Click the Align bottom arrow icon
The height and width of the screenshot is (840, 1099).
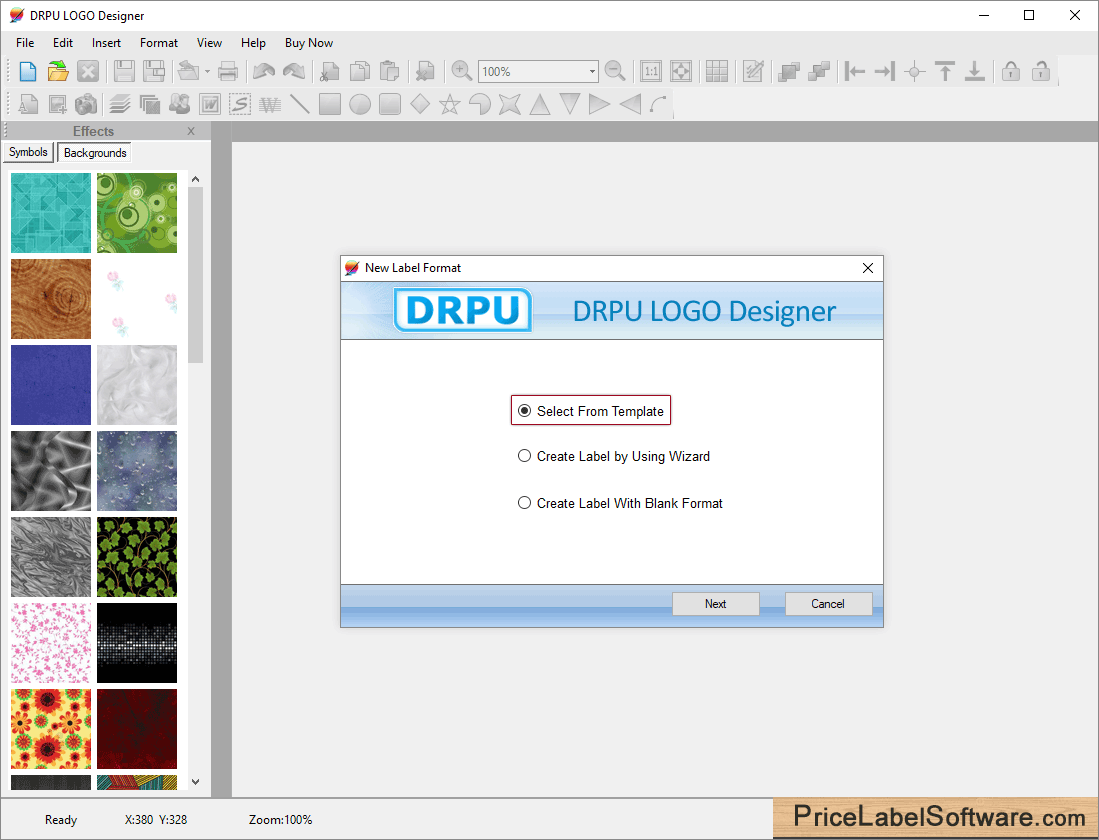[975, 72]
